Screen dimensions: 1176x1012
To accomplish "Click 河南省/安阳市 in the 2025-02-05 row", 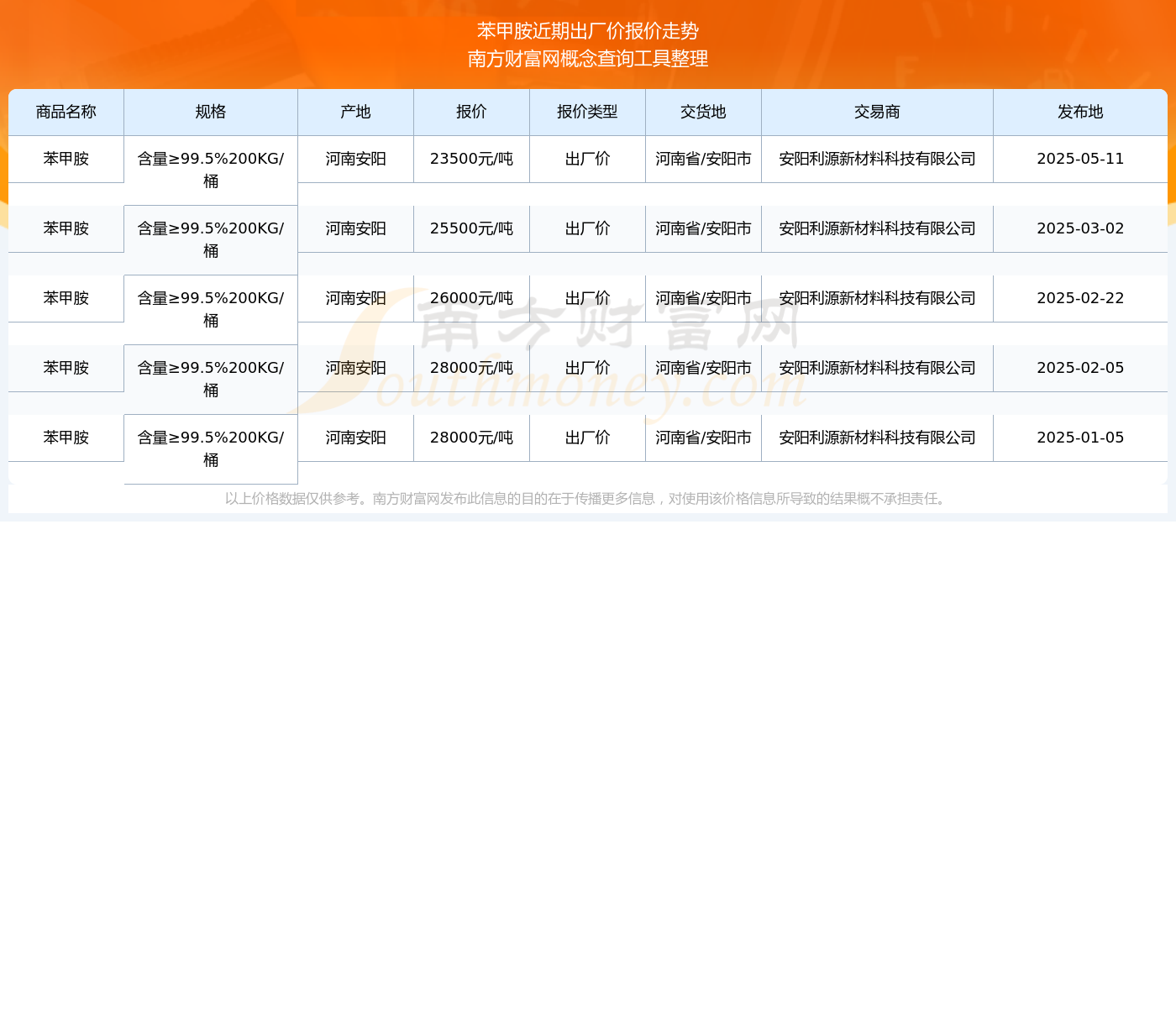I will point(703,368).
